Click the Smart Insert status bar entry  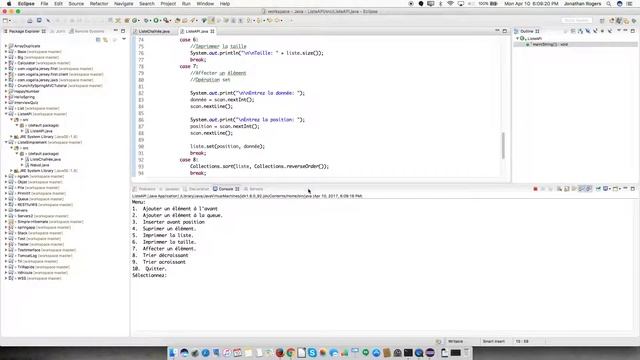[x=493, y=341]
